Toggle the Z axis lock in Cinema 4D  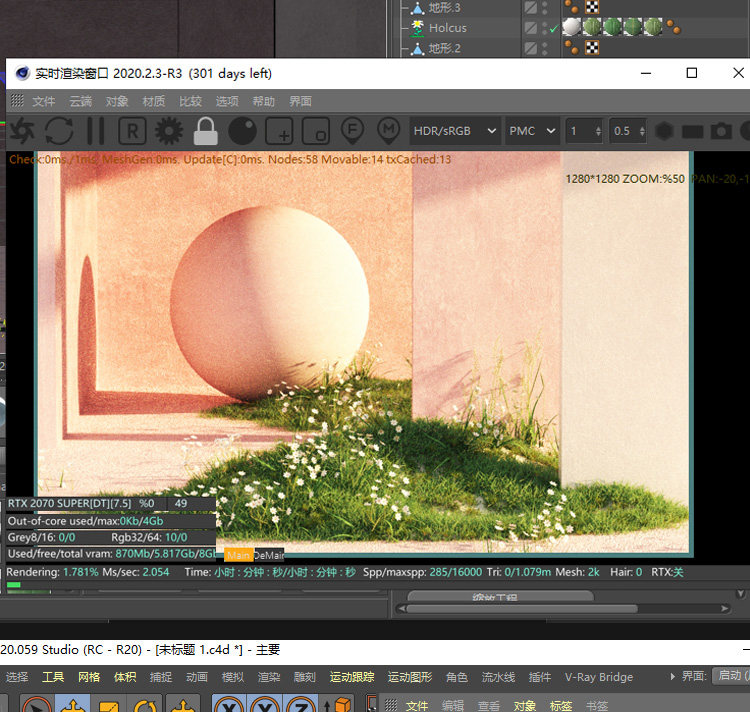(x=302, y=704)
